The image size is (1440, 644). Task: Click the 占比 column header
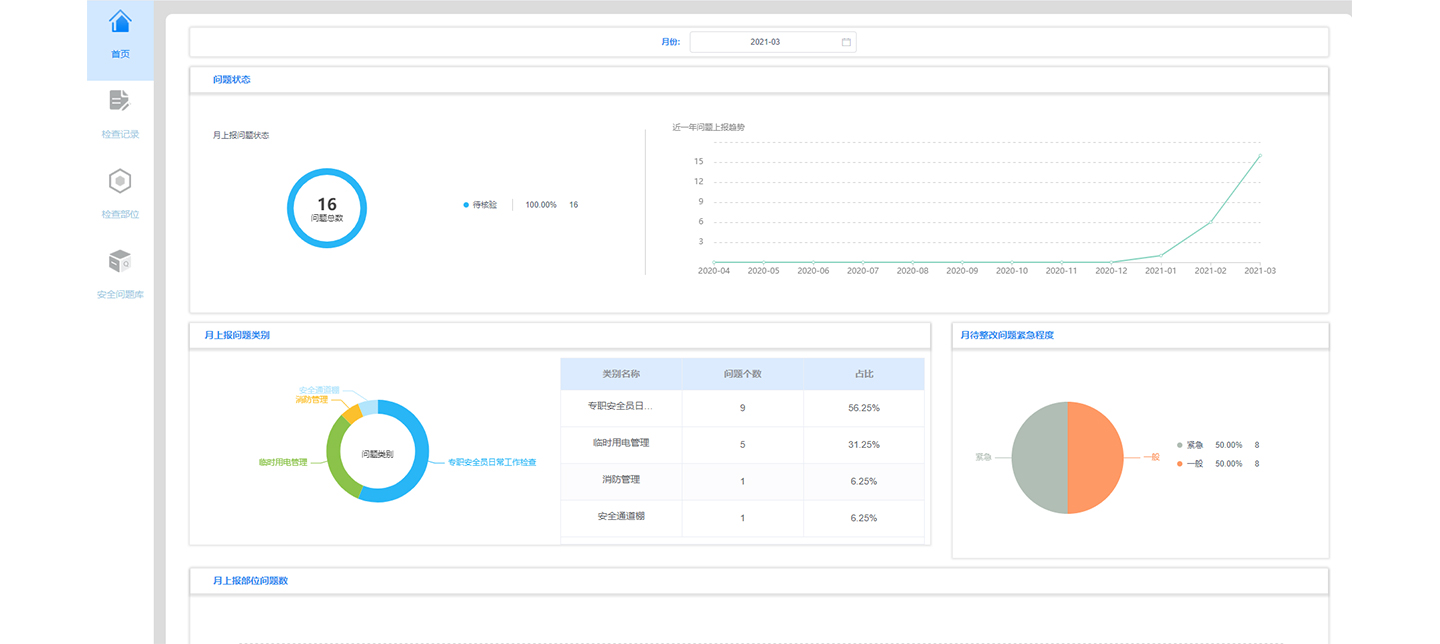tap(864, 374)
